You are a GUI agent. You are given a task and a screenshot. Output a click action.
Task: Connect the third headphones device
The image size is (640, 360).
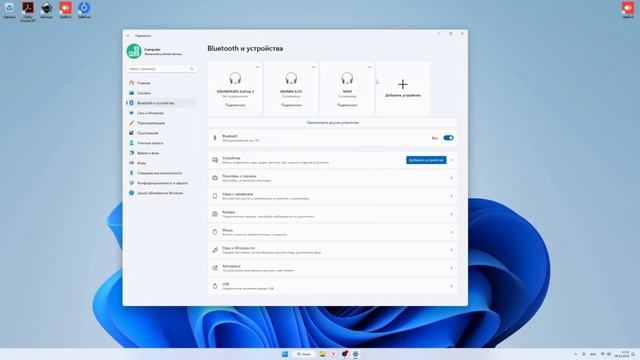[347, 105]
